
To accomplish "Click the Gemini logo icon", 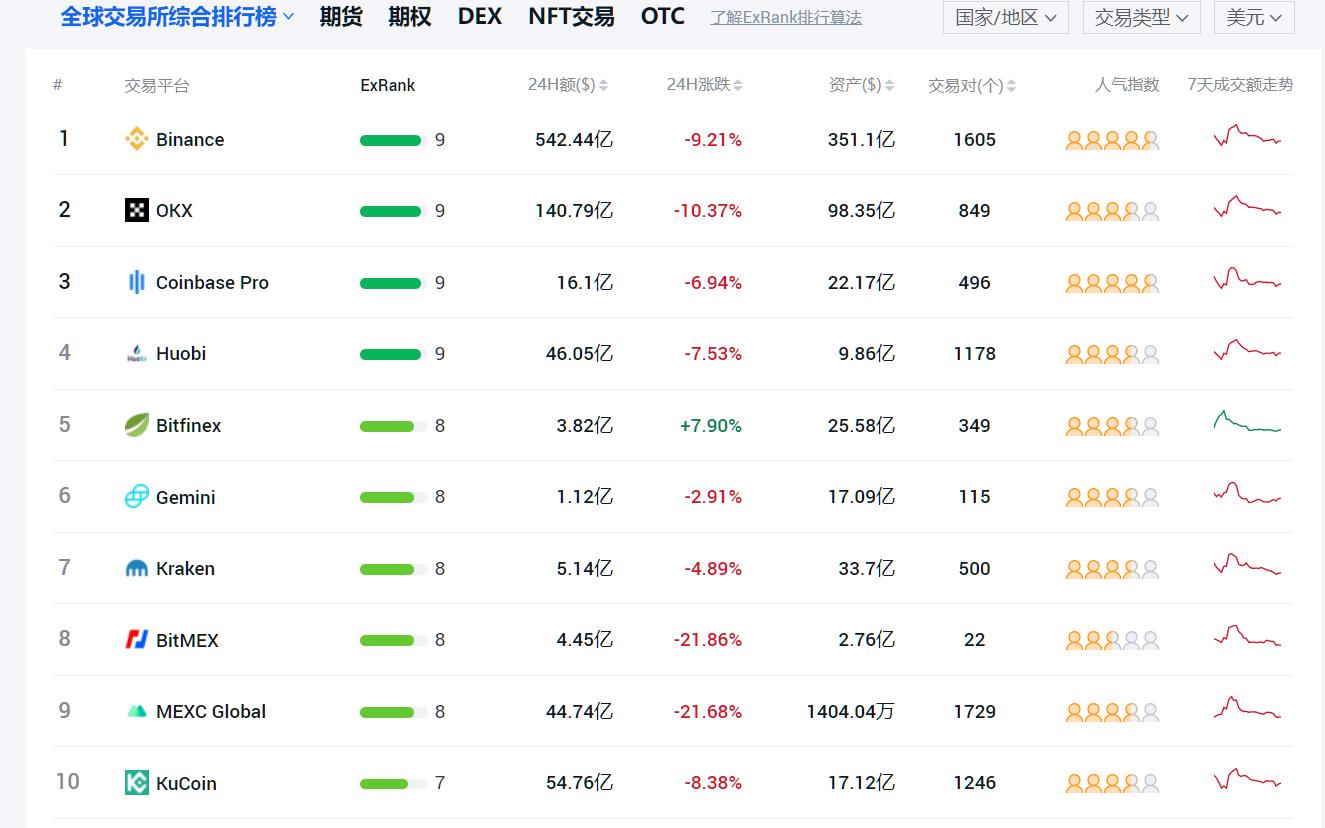I will tap(137, 496).
